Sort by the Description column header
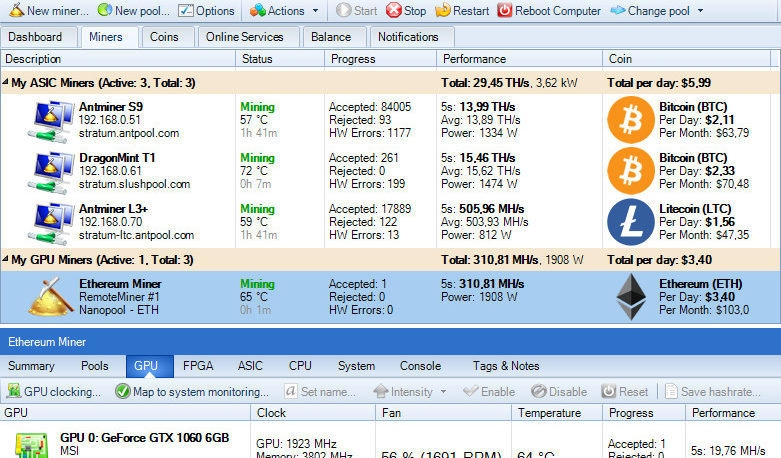This screenshot has width=781, height=458. point(118,59)
